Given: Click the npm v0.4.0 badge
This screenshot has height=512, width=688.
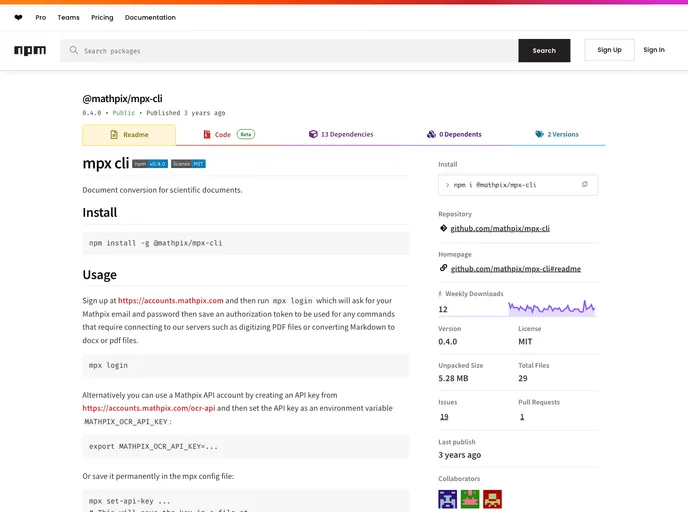Looking at the screenshot, I should 150,164.
